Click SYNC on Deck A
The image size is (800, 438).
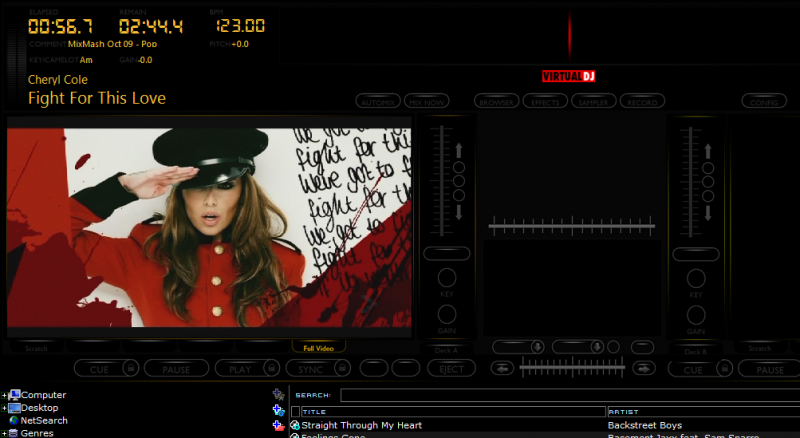click(310, 369)
